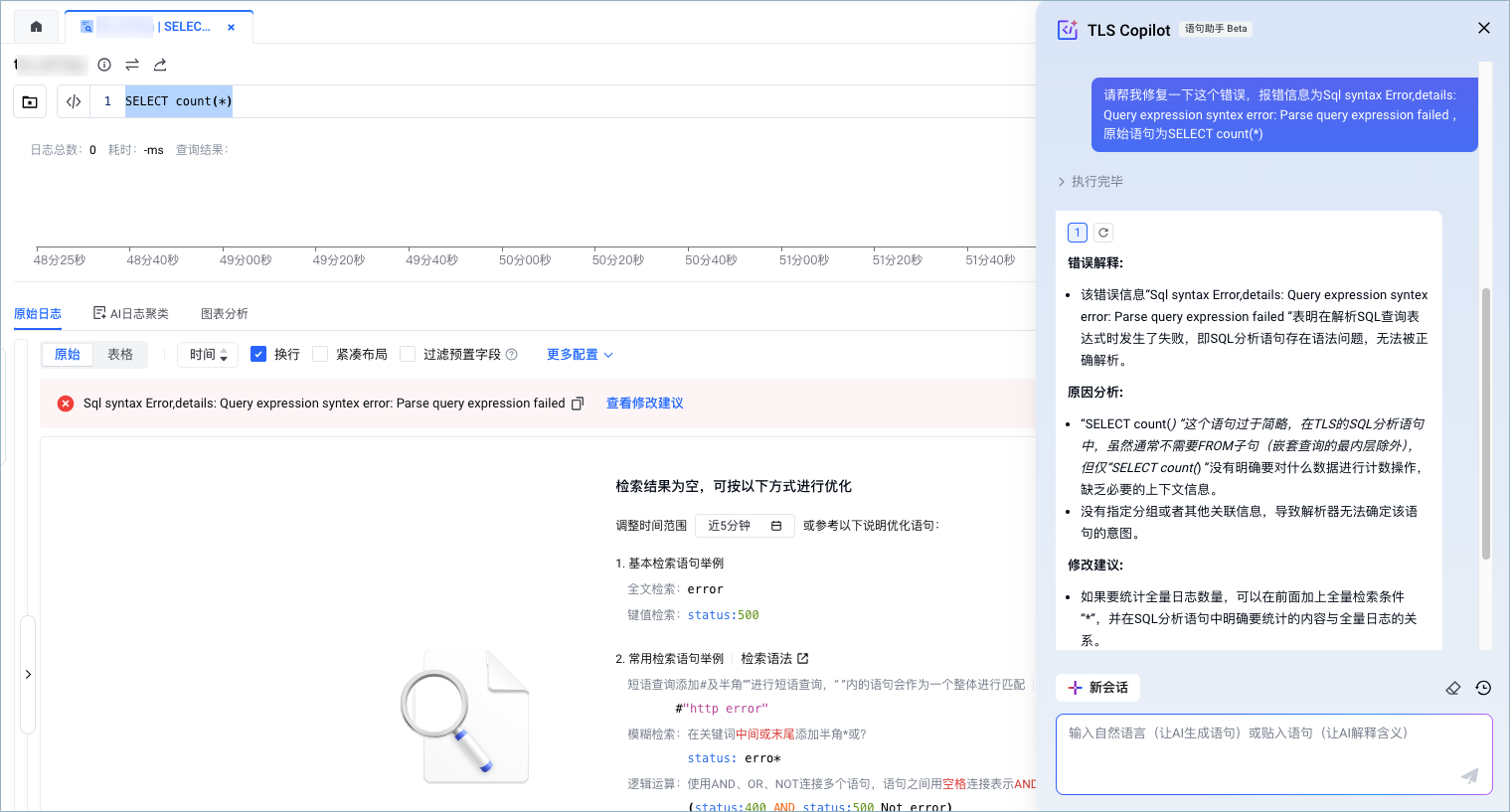Enable the 紧凑布局 checkbox

coord(320,354)
